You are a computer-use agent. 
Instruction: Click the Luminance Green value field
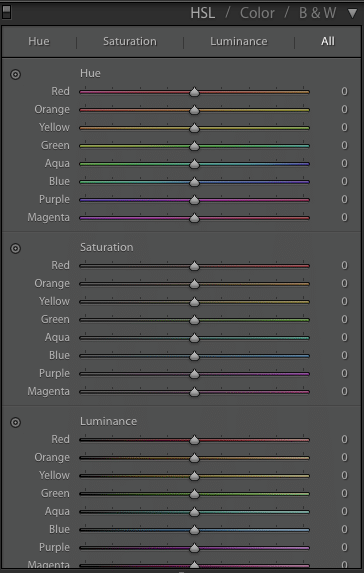pyautogui.click(x=344, y=493)
